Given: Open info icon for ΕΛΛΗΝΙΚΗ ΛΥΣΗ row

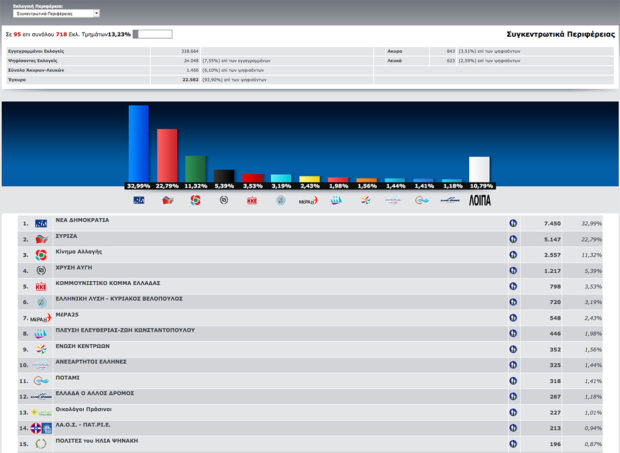Looking at the screenshot, I should (513, 302).
